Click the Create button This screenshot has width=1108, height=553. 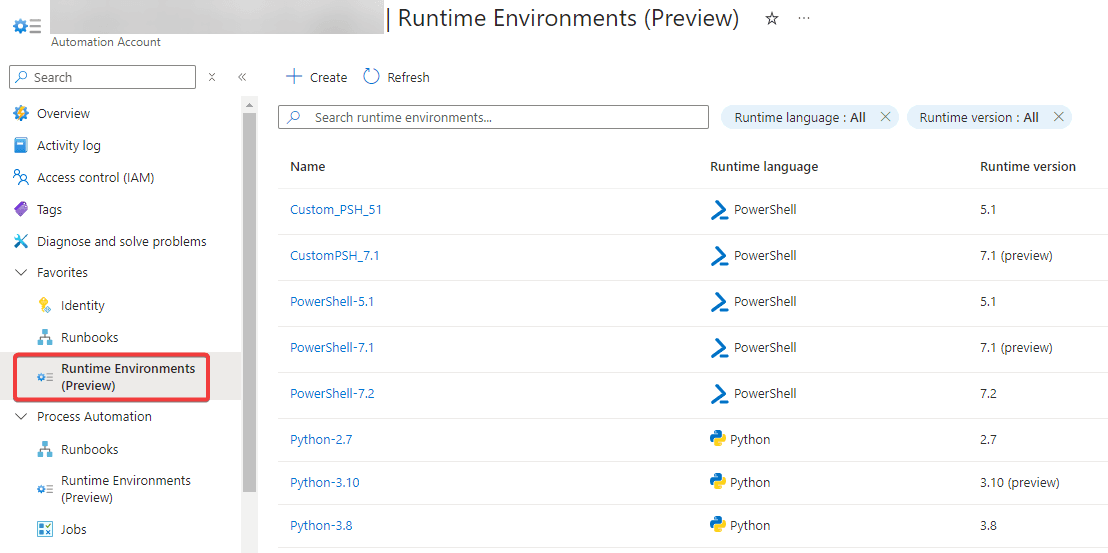click(317, 77)
